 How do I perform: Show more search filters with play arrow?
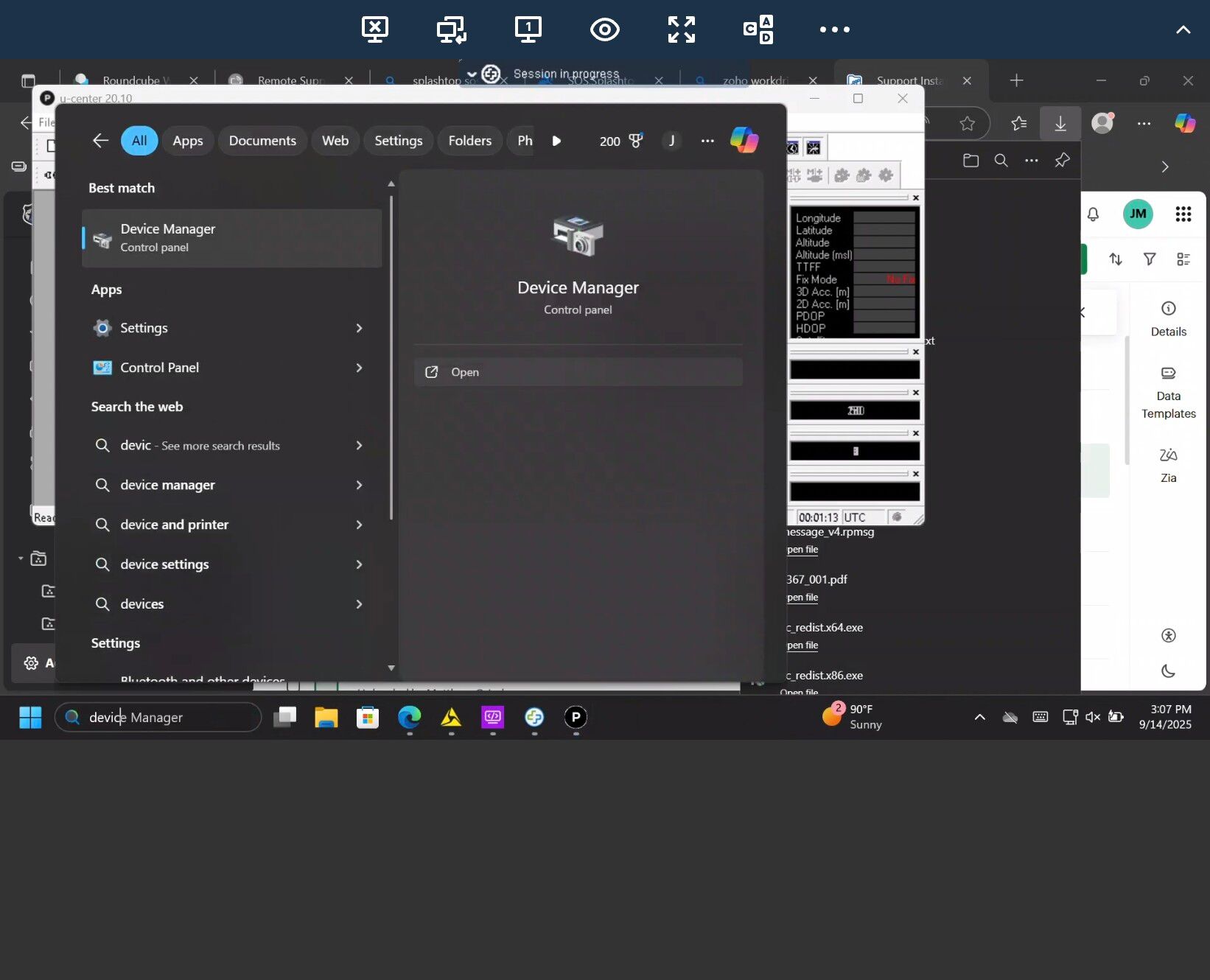point(556,141)
